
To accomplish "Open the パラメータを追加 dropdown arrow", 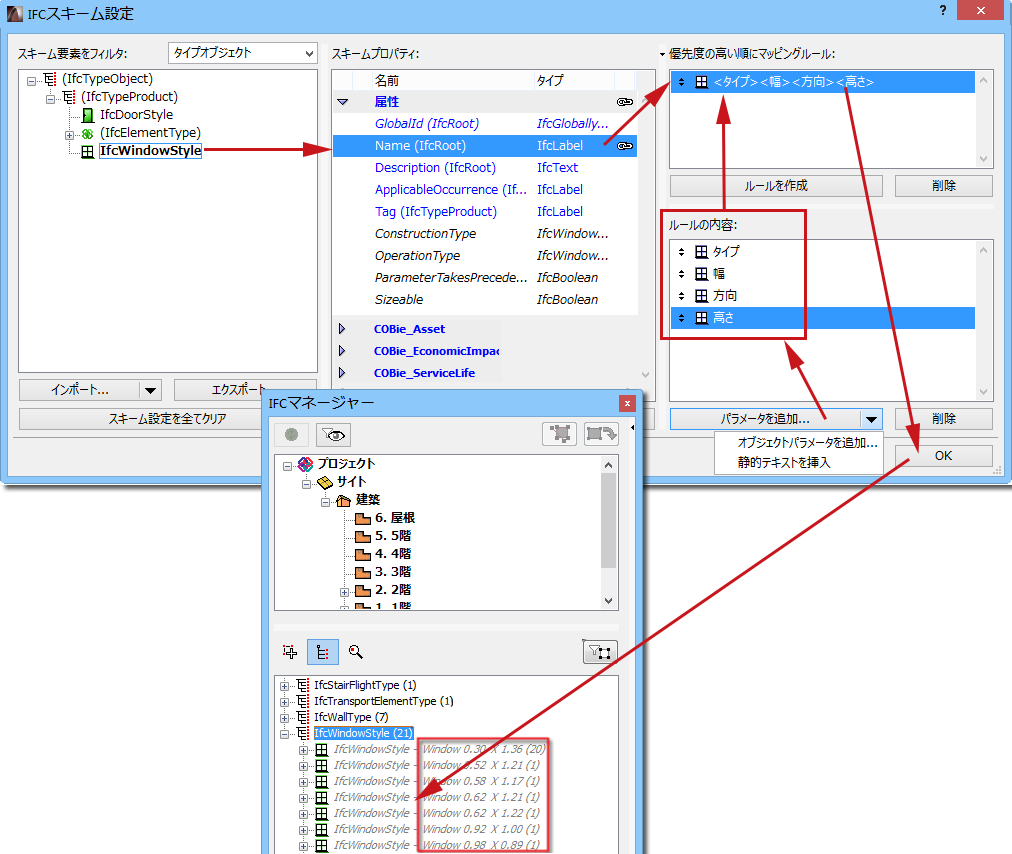I will coord(871,418).
